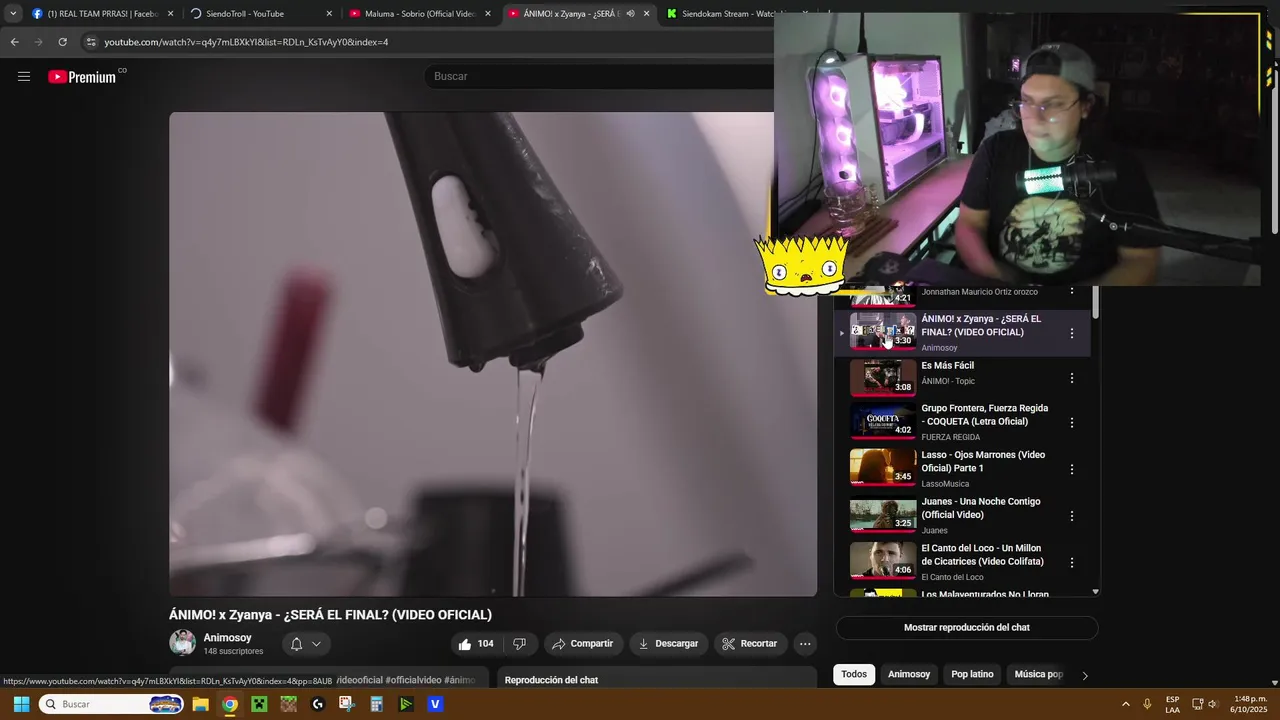Image resolution: width=1280 pixels, height=720 pixels.
Task: Open File Explorer from the taskbar
Action: pos(200,704)
